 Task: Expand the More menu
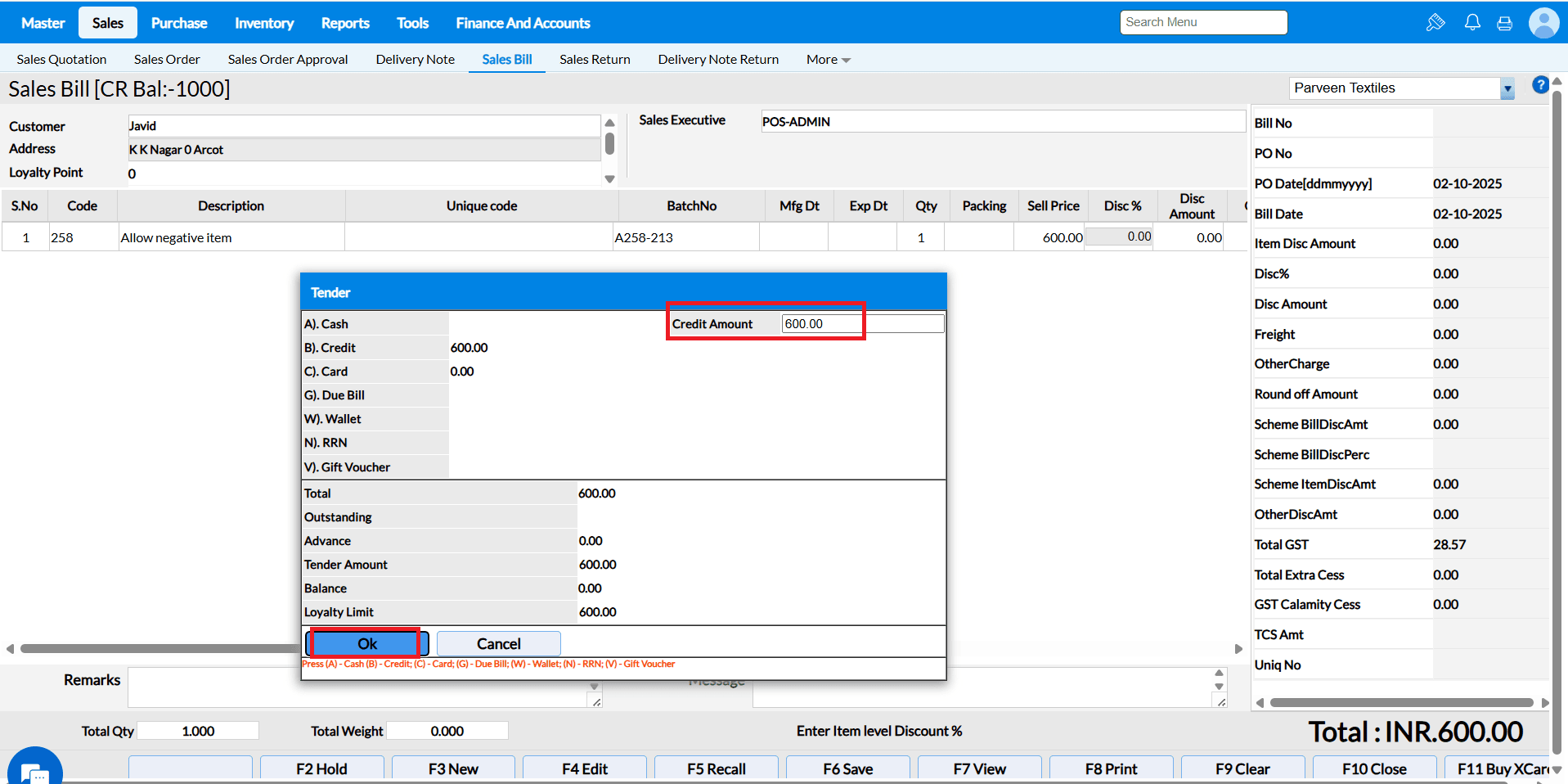click(x=828, y=60)
